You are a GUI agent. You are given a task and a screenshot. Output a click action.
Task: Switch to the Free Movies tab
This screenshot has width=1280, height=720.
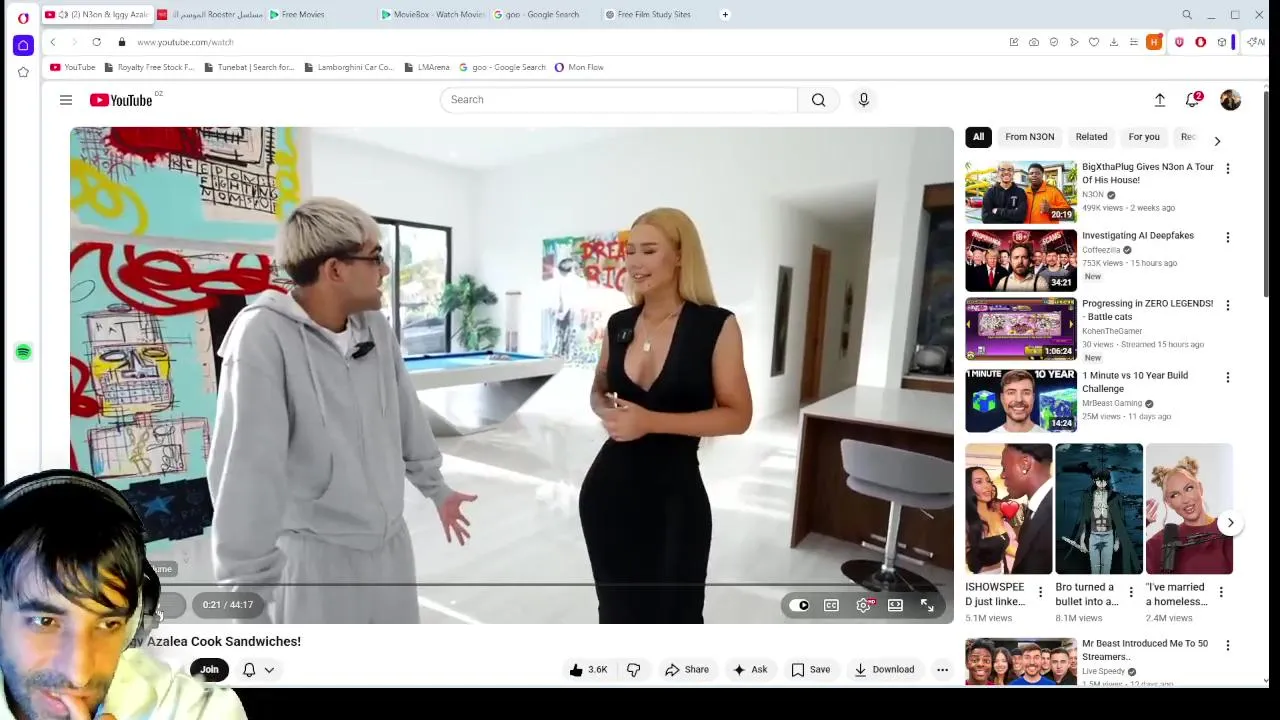click(x=303, y=15)
